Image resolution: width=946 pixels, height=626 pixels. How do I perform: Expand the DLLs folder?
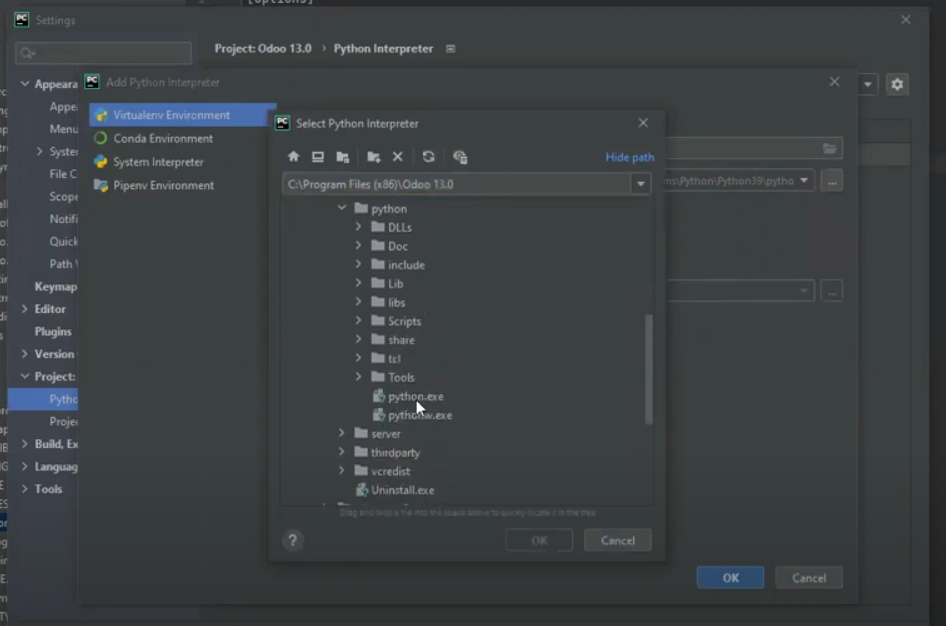[358, 227]
